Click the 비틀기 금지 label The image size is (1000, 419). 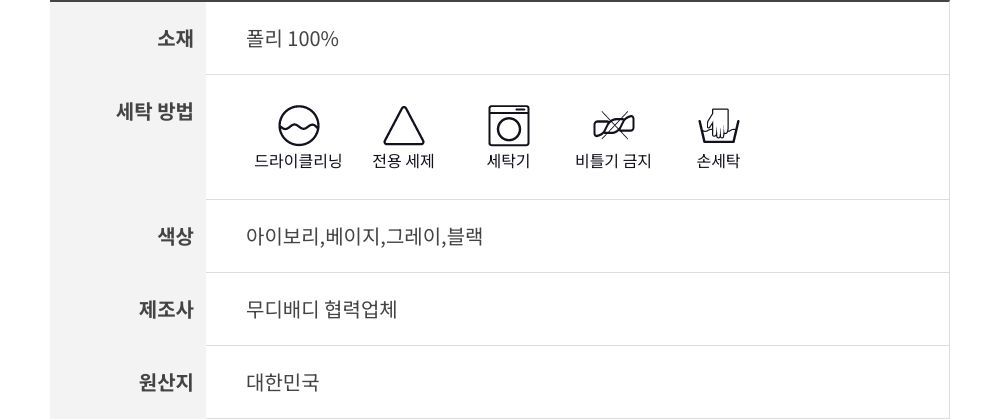613,161
